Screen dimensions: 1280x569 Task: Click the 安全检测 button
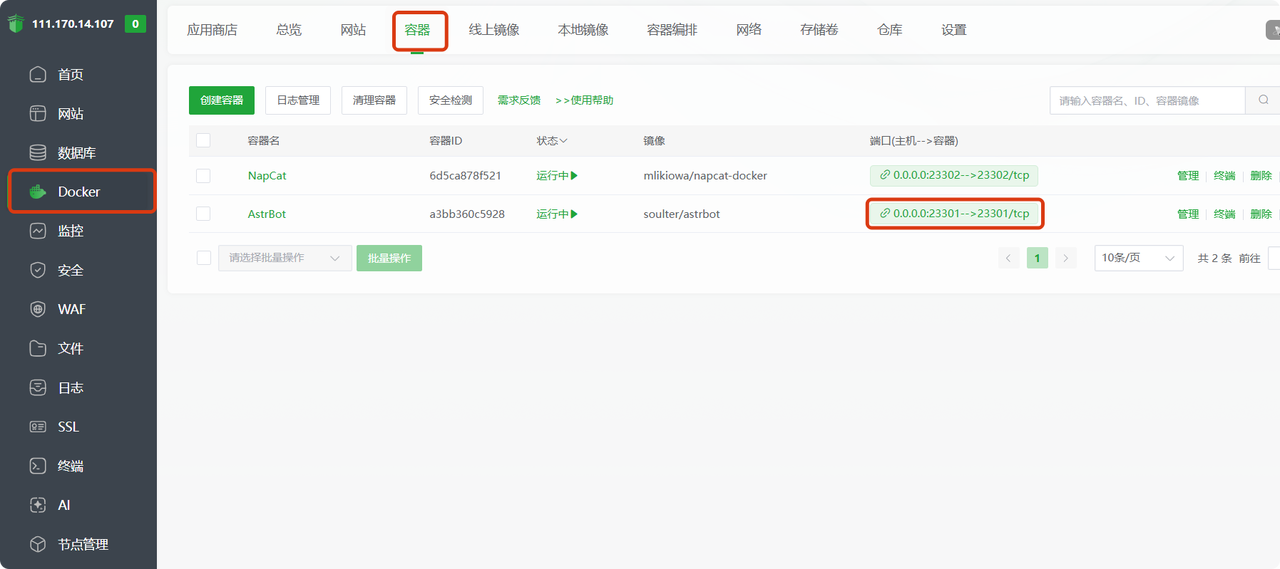pyautogui.click(x=450, y=100)
